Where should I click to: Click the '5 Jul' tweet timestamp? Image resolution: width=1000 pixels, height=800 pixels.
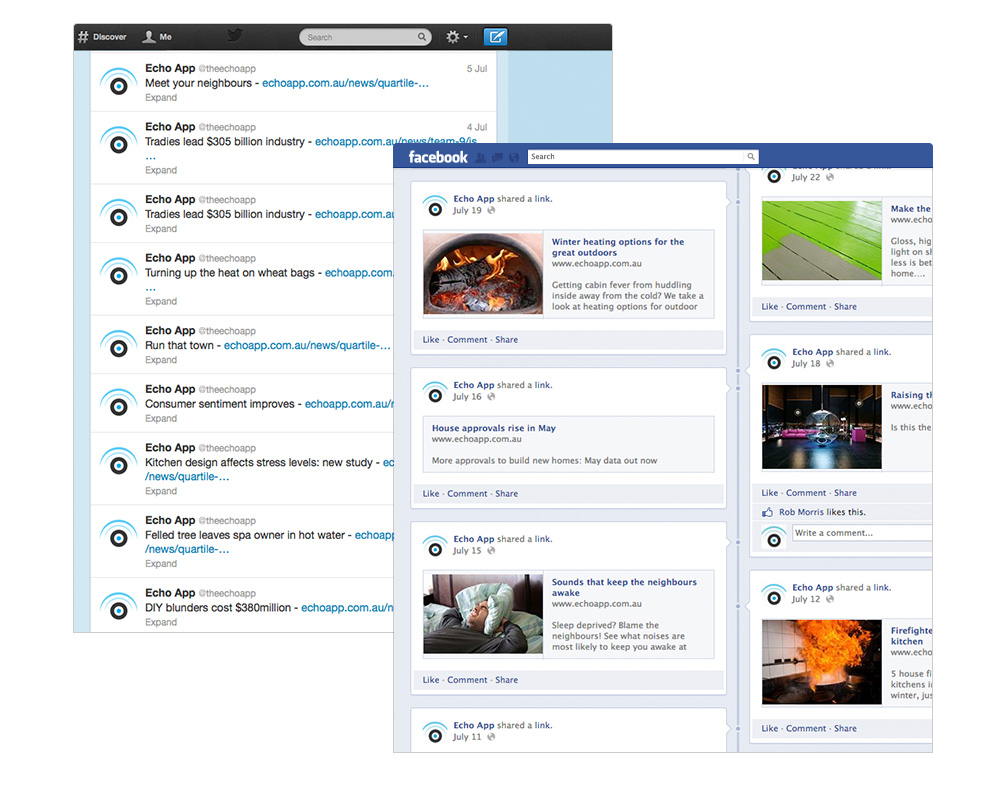[477, 69]
